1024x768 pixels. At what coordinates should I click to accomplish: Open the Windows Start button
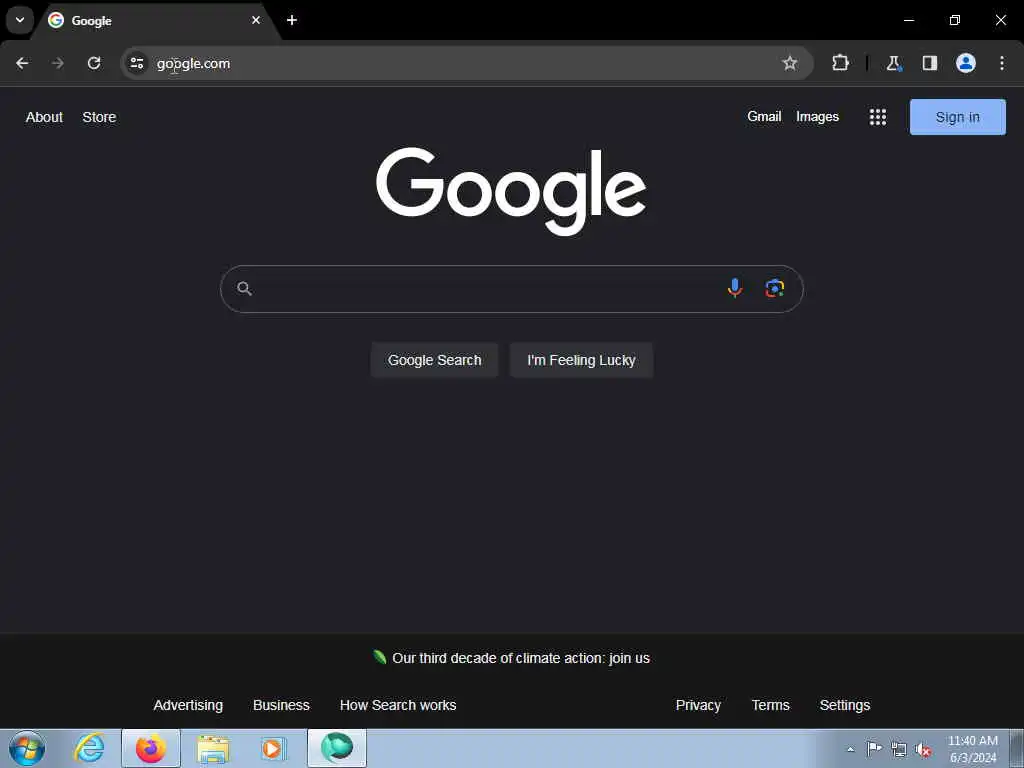pyautogui.click(x=27, y=748)
